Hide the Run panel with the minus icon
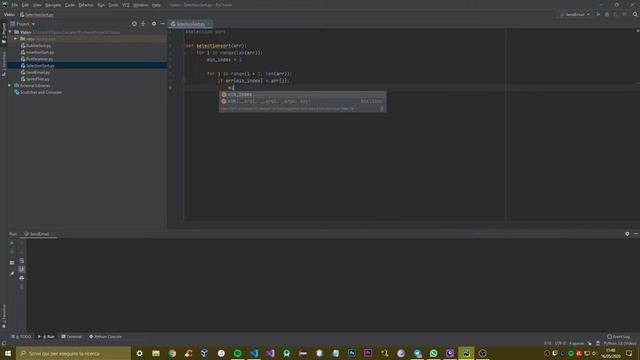The width and height of the screenshot is (640, 360). pyautogui.click(x=636, y=234)
